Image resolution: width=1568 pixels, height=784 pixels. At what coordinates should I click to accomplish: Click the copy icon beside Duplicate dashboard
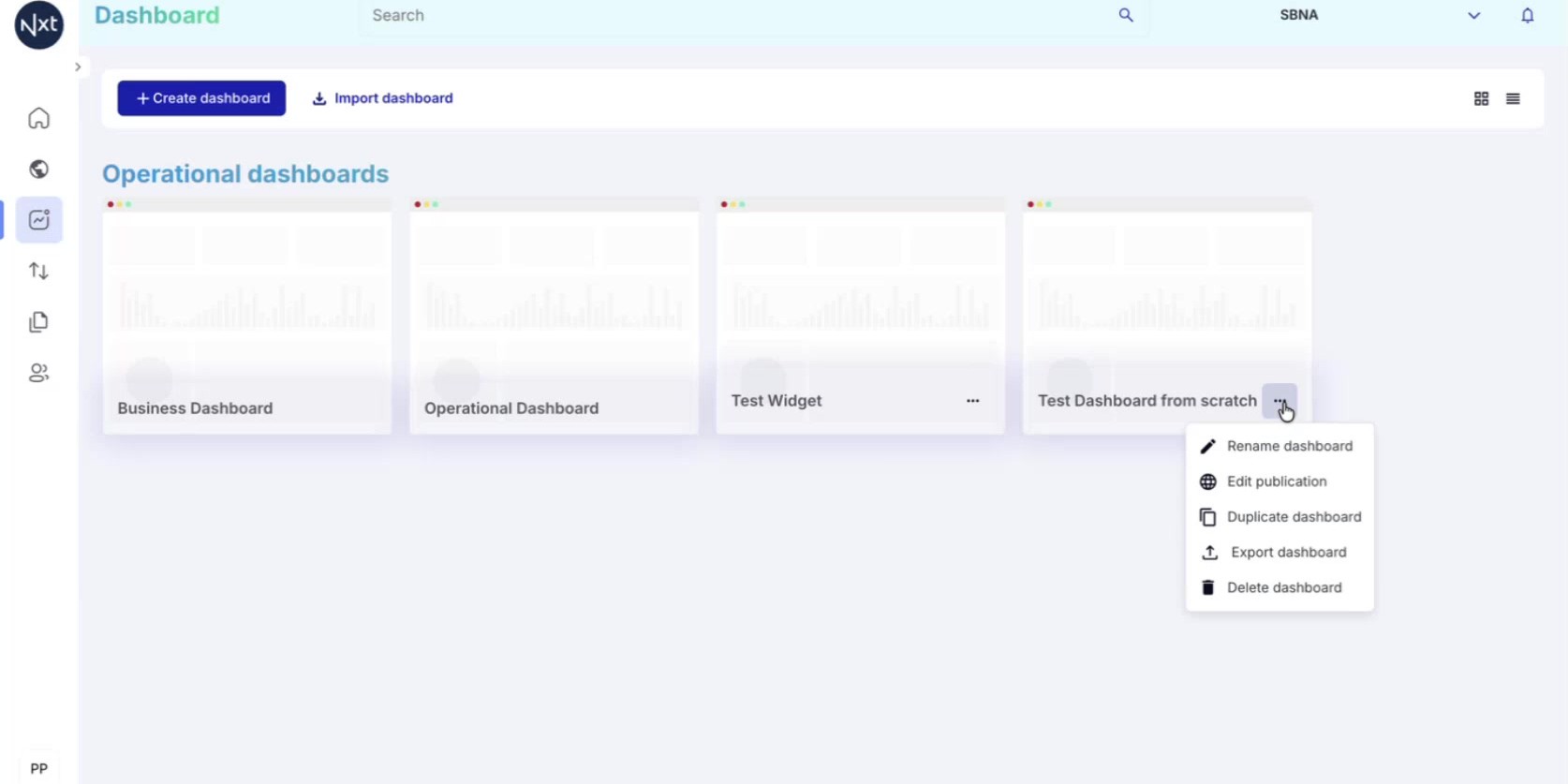(1207, 517)
